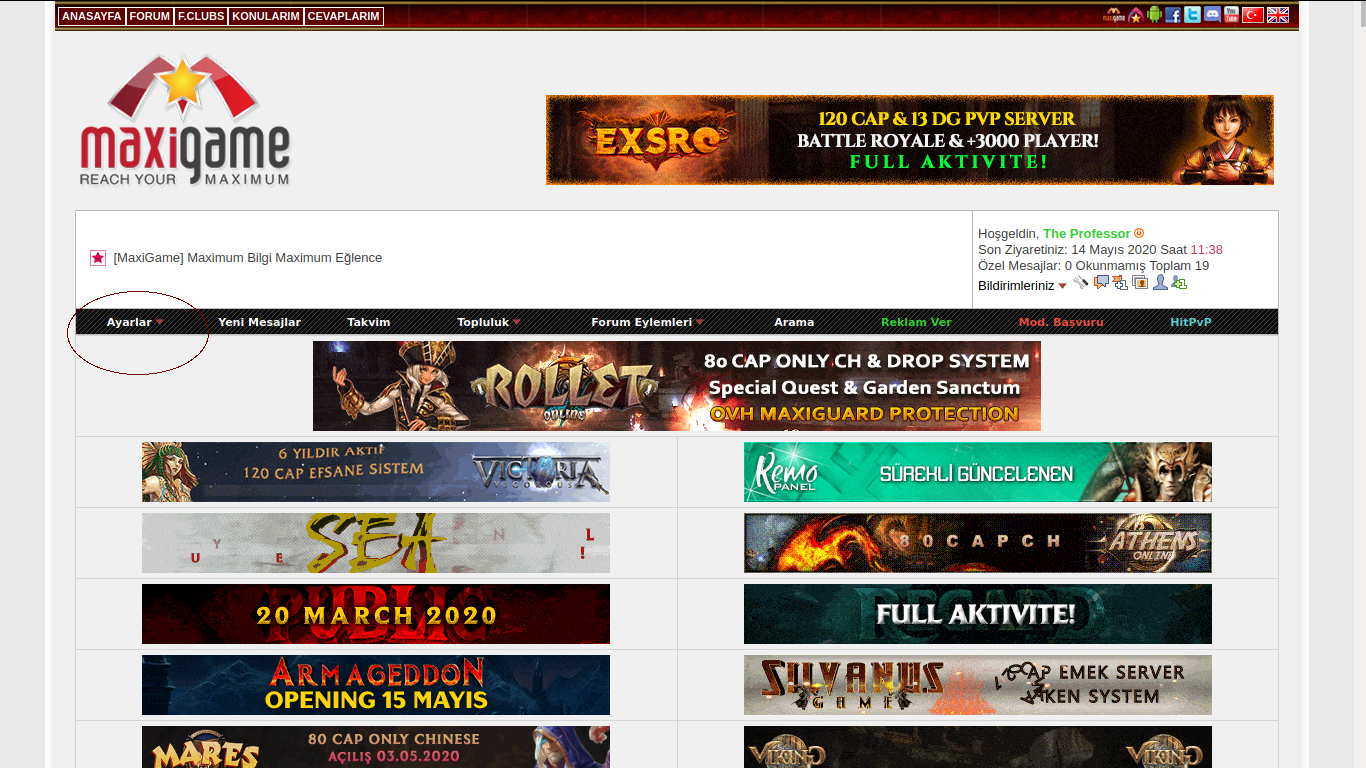Open the Mares 80 cap banner
This screenshot has width=1366, height=768.
[x=376, y=747]
